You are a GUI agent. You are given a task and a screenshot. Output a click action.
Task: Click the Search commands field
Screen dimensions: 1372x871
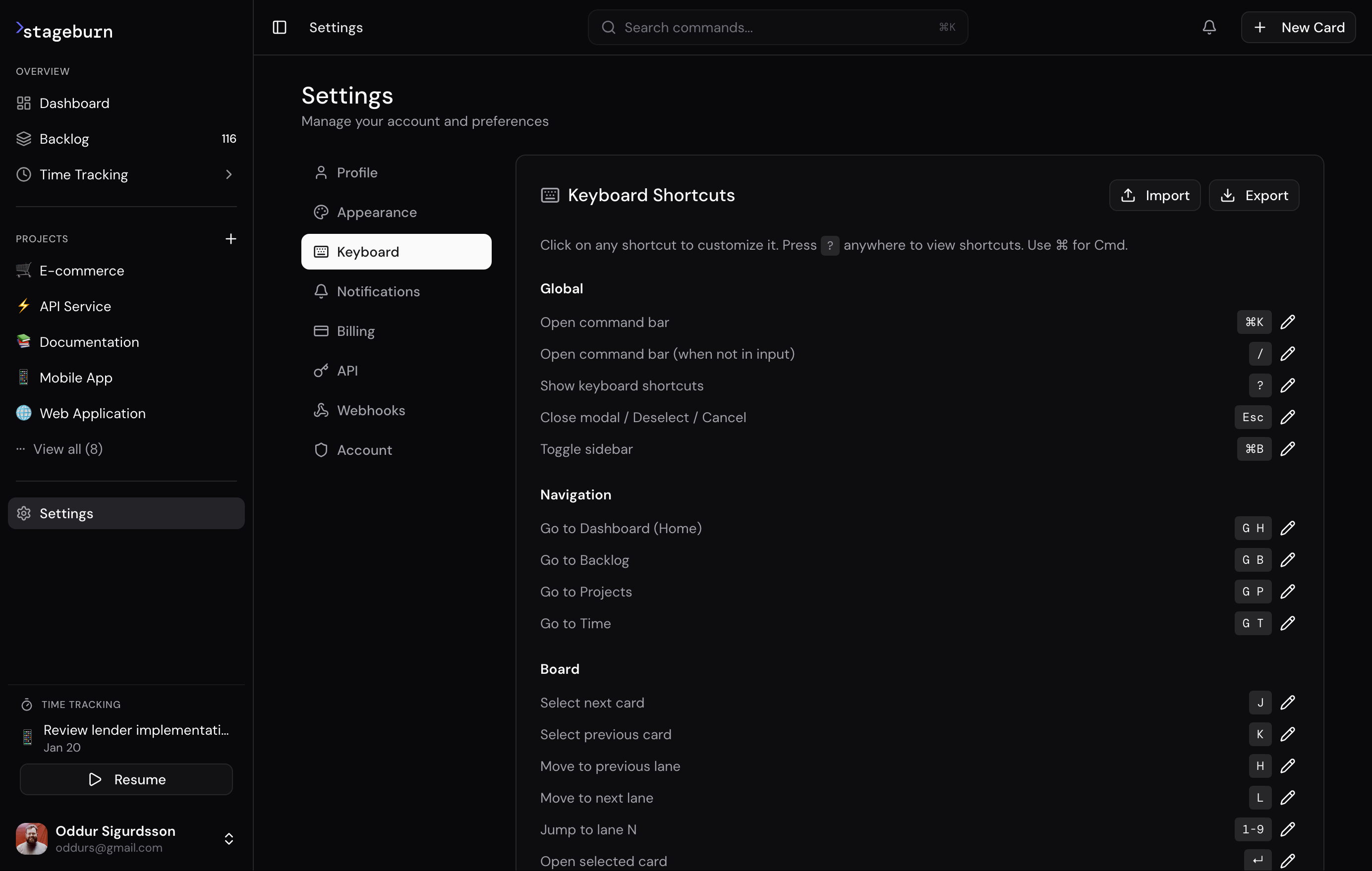[x=777, y=27]
